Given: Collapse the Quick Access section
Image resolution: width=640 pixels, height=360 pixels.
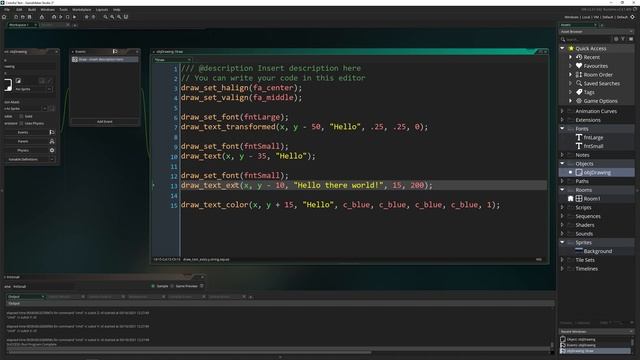Looking at the screenshot, I should point(562,48).
